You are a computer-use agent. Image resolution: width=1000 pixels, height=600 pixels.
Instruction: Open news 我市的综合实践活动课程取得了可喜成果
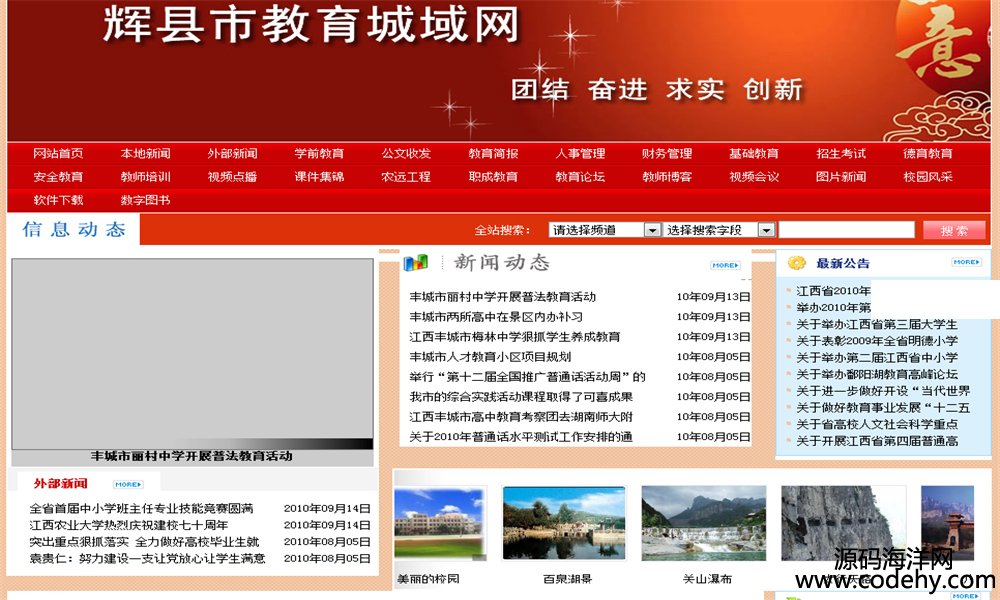pos(521,397)
